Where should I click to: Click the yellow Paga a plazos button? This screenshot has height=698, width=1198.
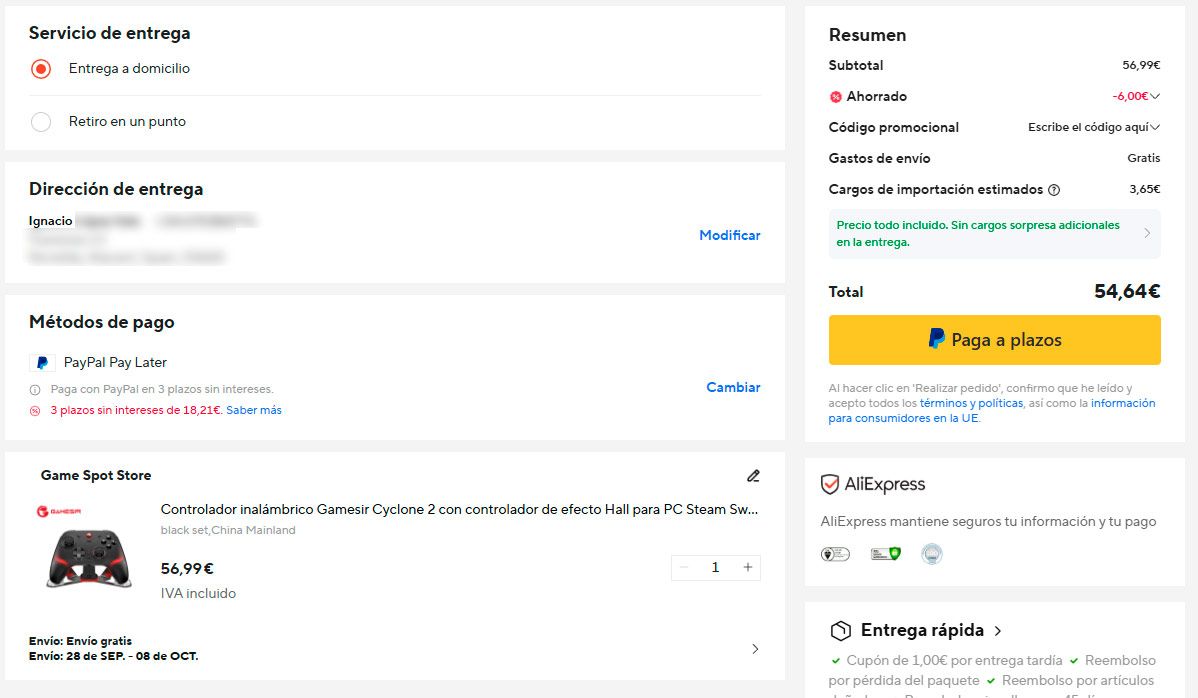(994, 340)
